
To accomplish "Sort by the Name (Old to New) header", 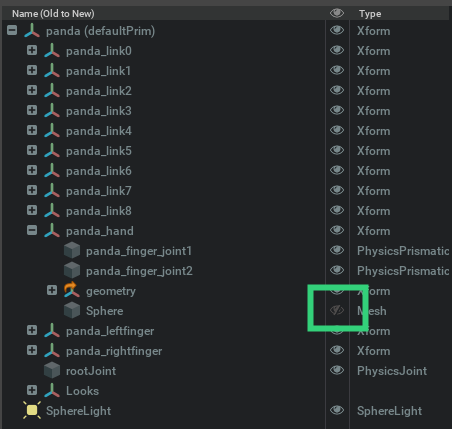I will pos(53,14).
